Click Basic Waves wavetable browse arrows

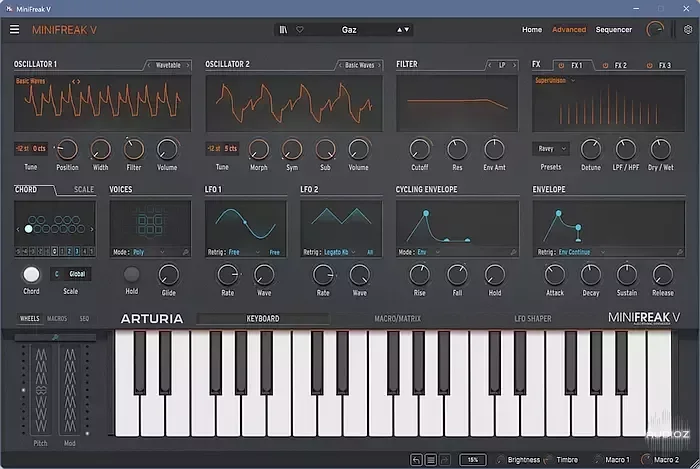point(76,81)
